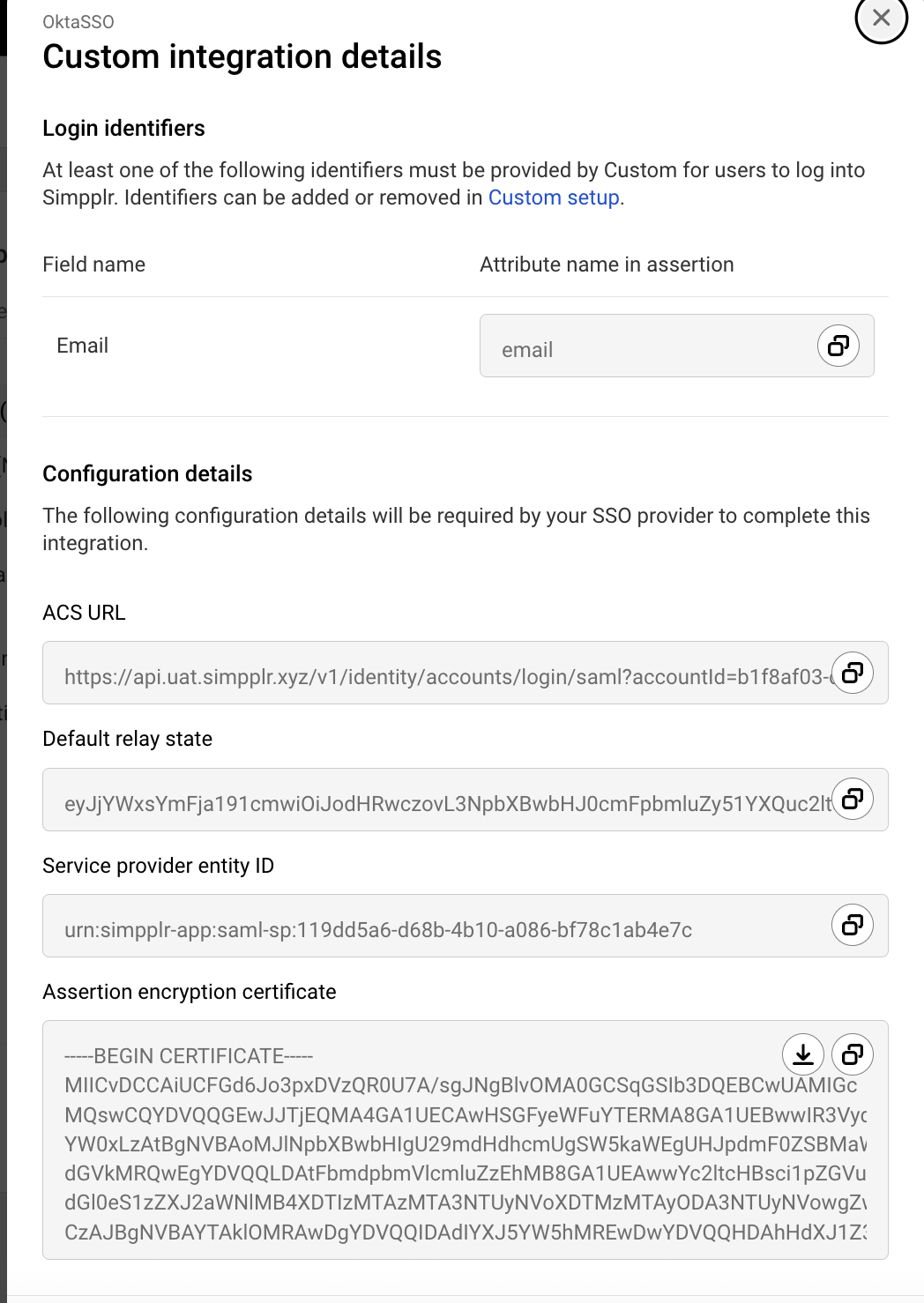Copy the default relay state value
This screenshot has width=924, height=1303.
point(851,799)
